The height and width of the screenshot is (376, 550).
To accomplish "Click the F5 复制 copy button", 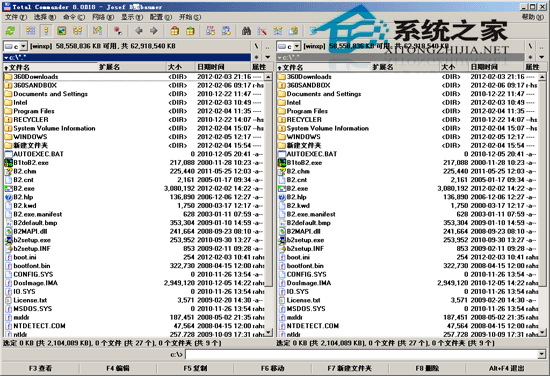I will (195, 368).
